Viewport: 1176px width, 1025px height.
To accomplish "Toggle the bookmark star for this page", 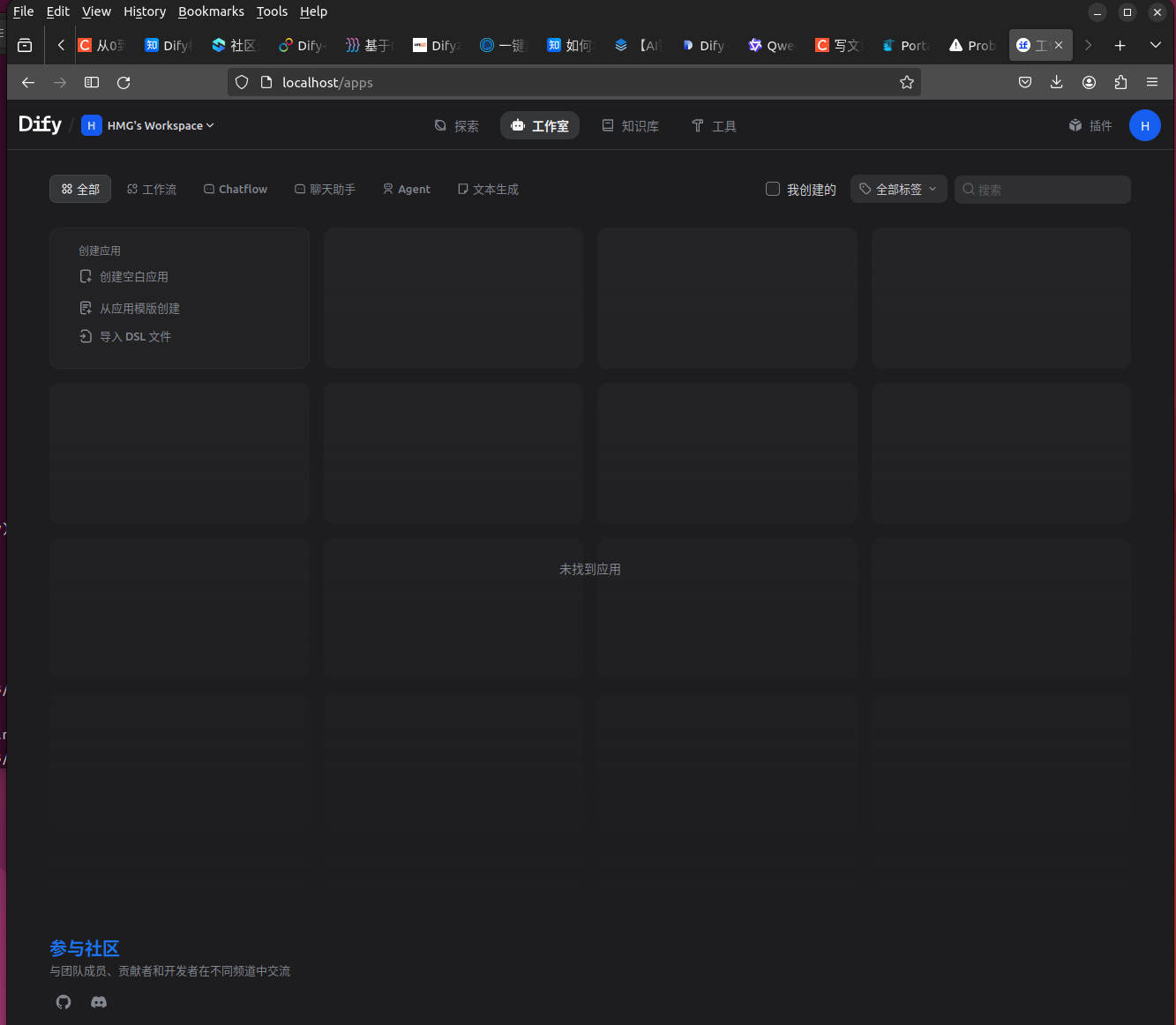I will (907, 82).
